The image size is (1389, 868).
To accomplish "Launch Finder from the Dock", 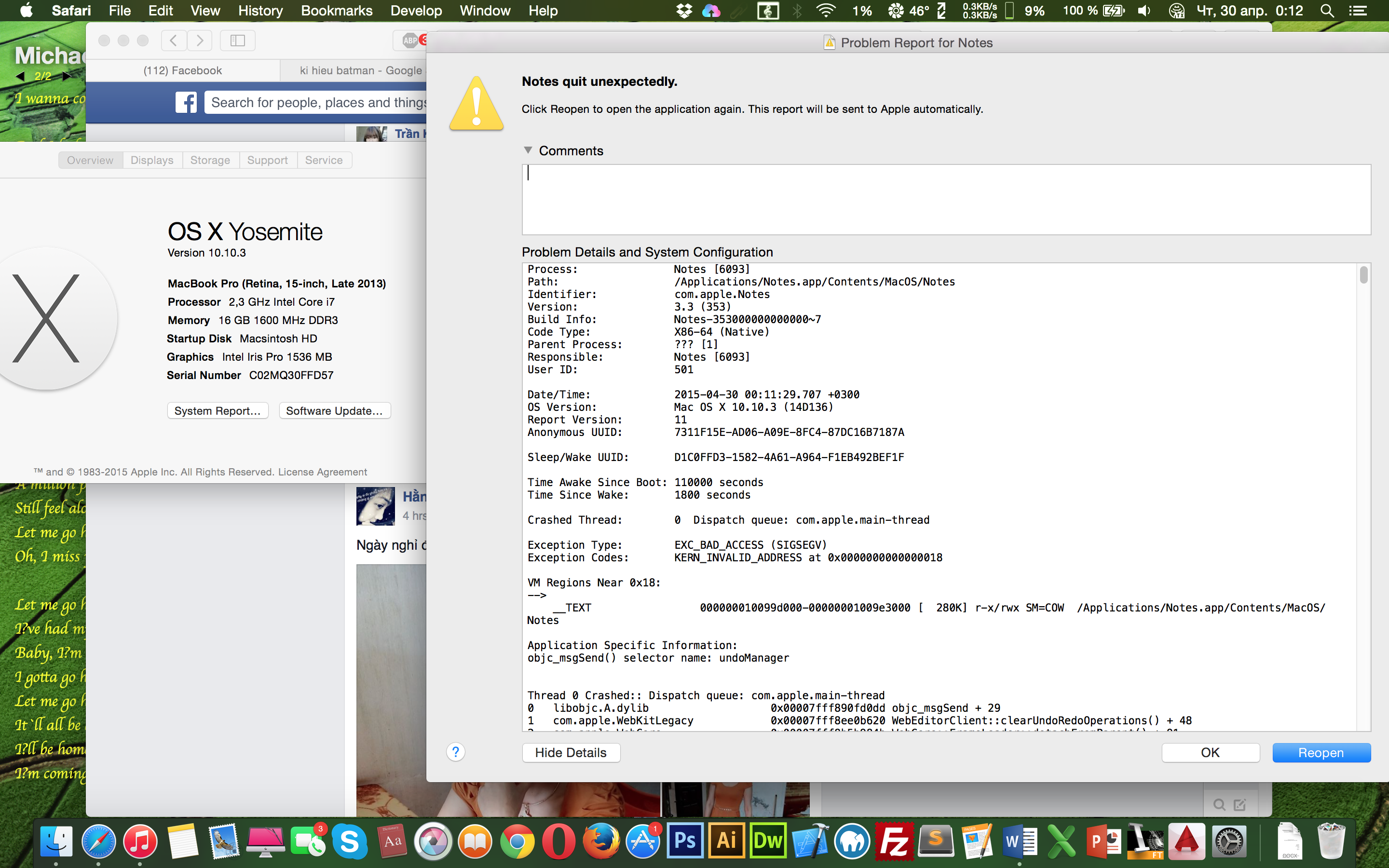I will tap(56, 841).
